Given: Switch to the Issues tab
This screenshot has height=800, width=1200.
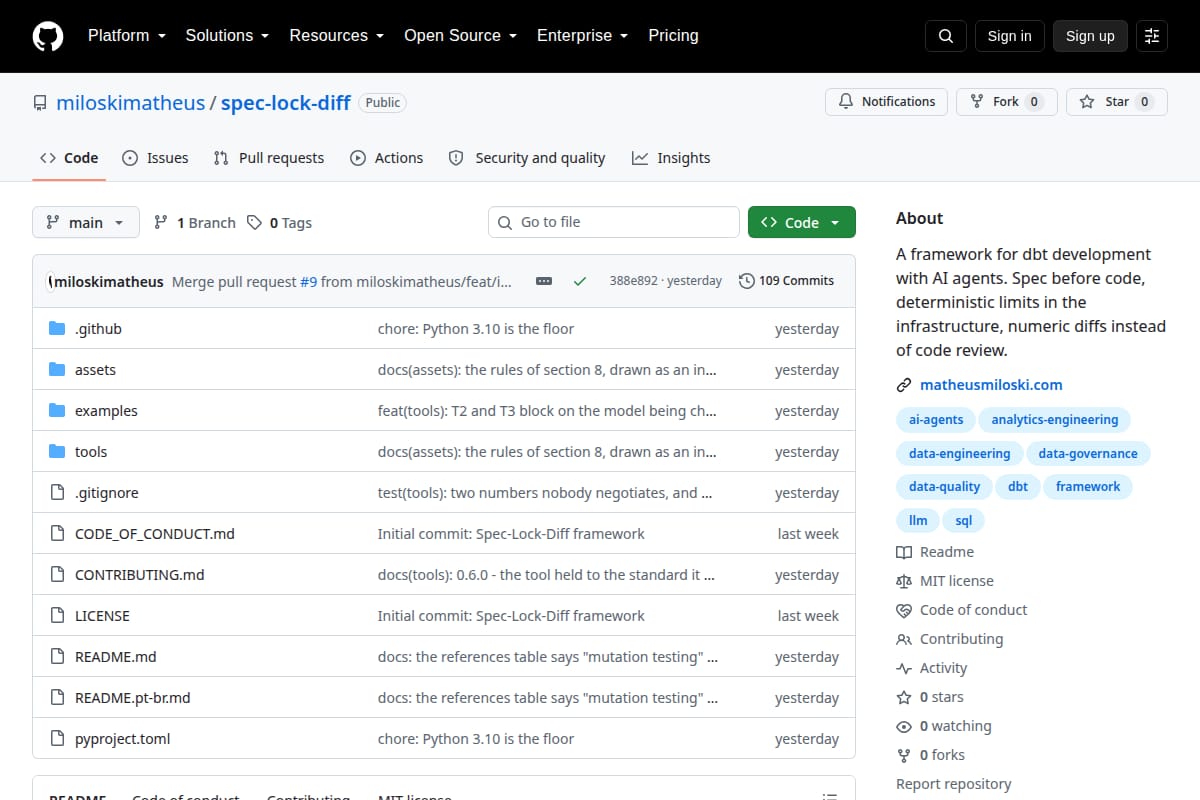Looking at the screenshot, I should point(155,158).
